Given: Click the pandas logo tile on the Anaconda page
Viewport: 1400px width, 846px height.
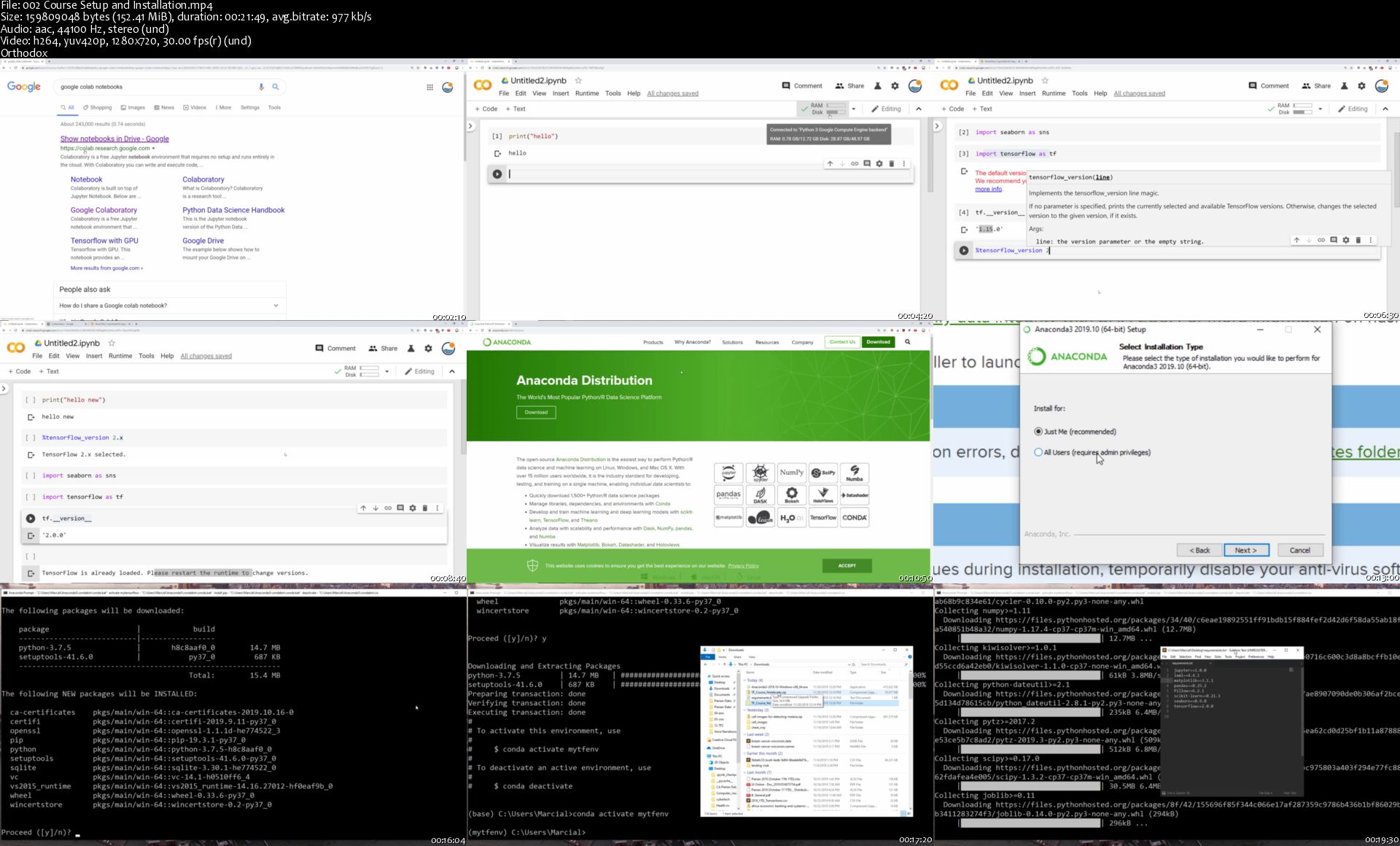Looking at the screenshot, I should click(728, 495).
